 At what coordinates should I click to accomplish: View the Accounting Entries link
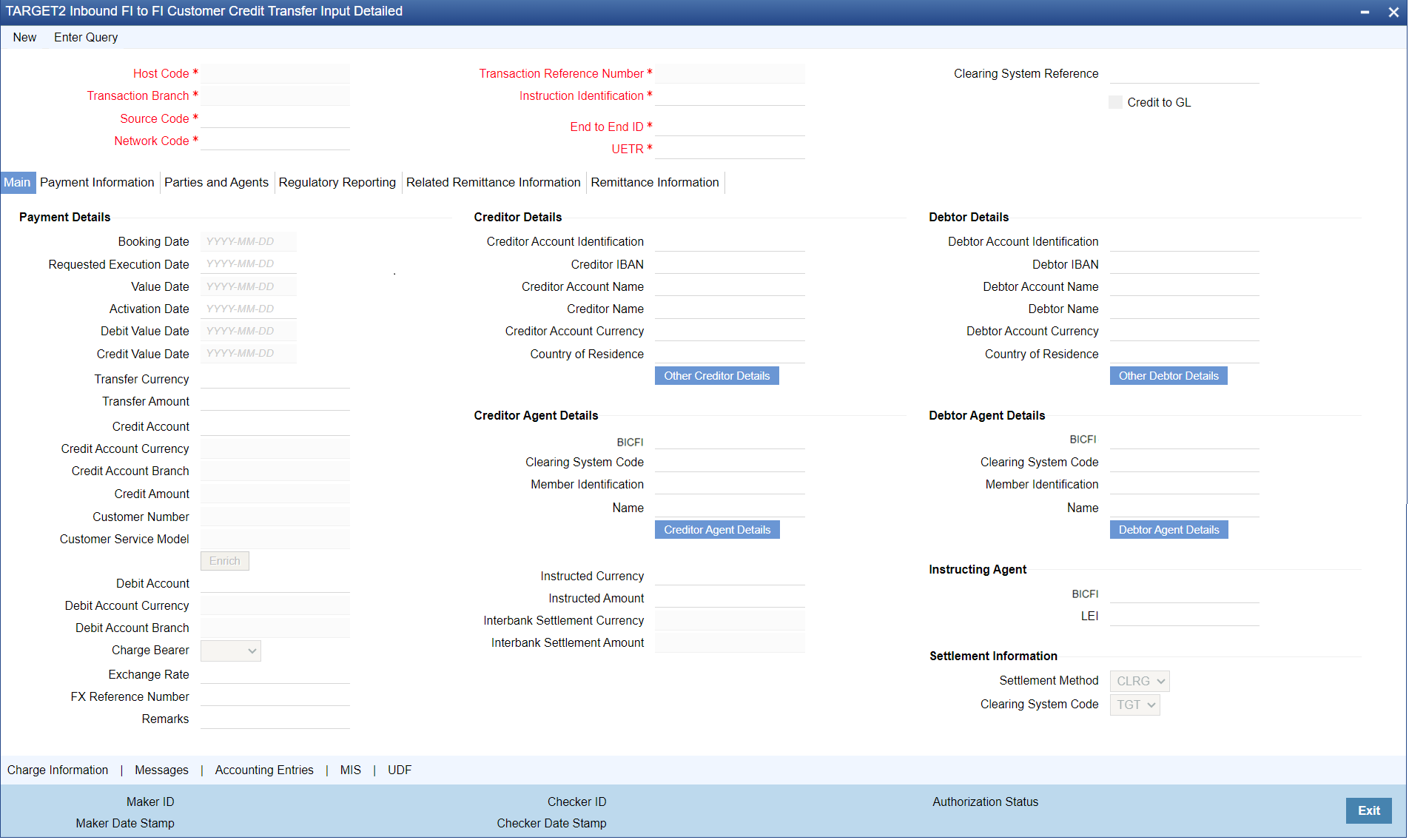pos(264,770)
